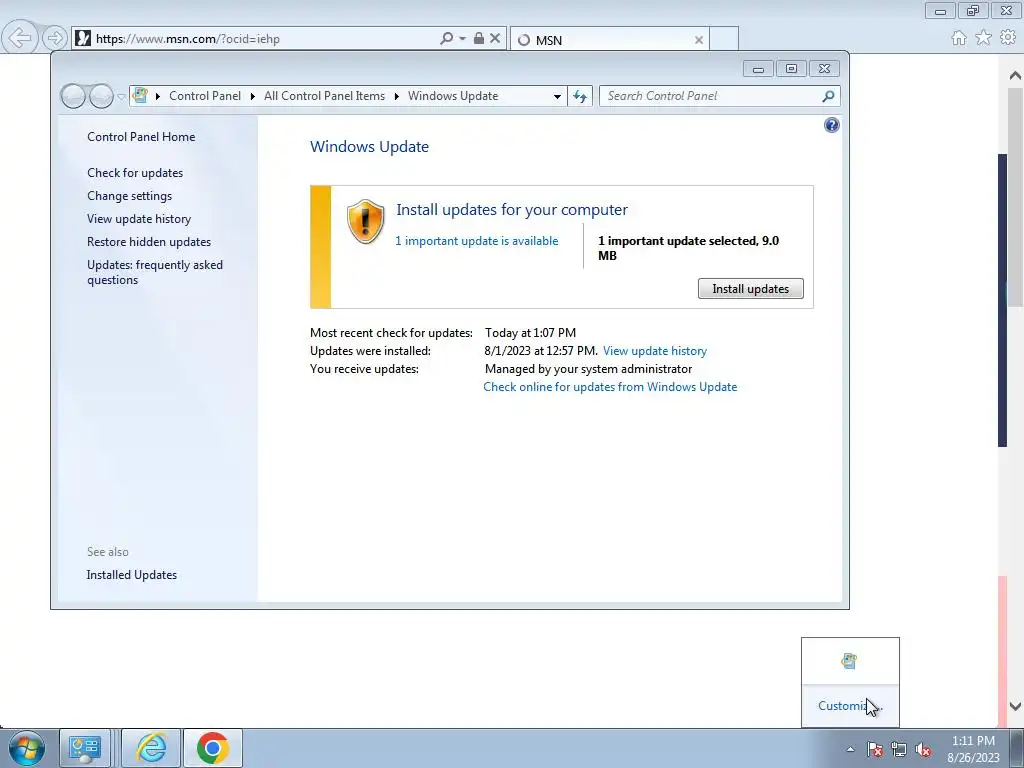Expand the arrow before Control Panel breadcrumb
The width and height of the screenshot is (1024, 768).
click(x=158, y=96)
